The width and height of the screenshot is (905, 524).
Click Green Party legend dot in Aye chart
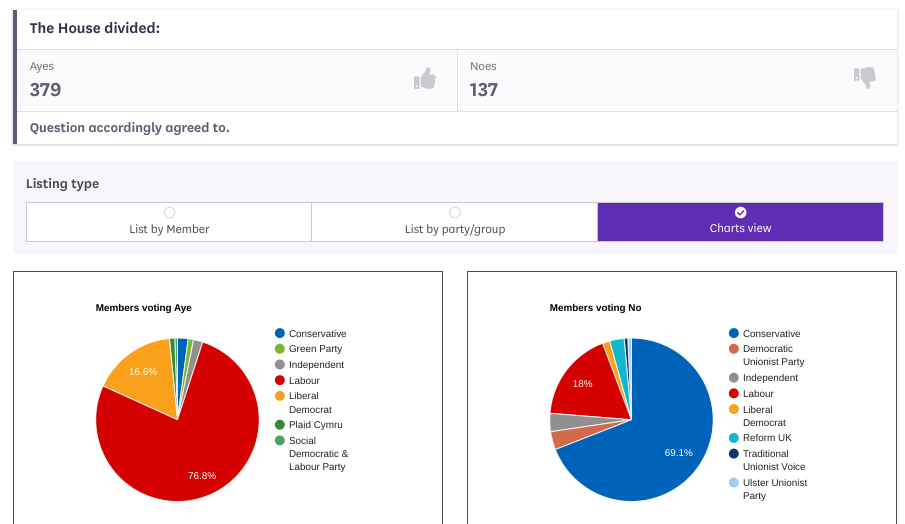point(280,349)
